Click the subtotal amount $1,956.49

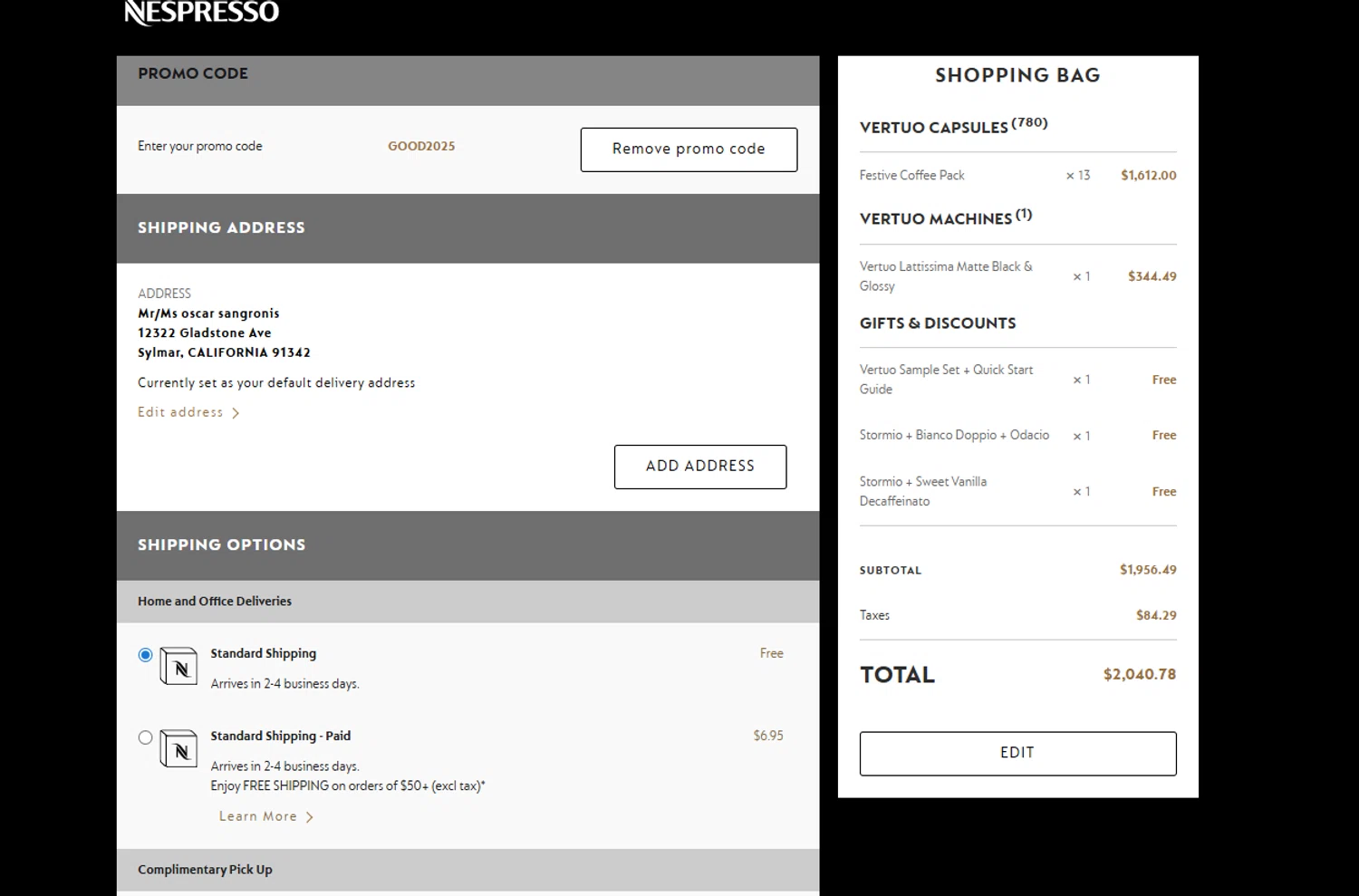click(x=1148, y=570)
